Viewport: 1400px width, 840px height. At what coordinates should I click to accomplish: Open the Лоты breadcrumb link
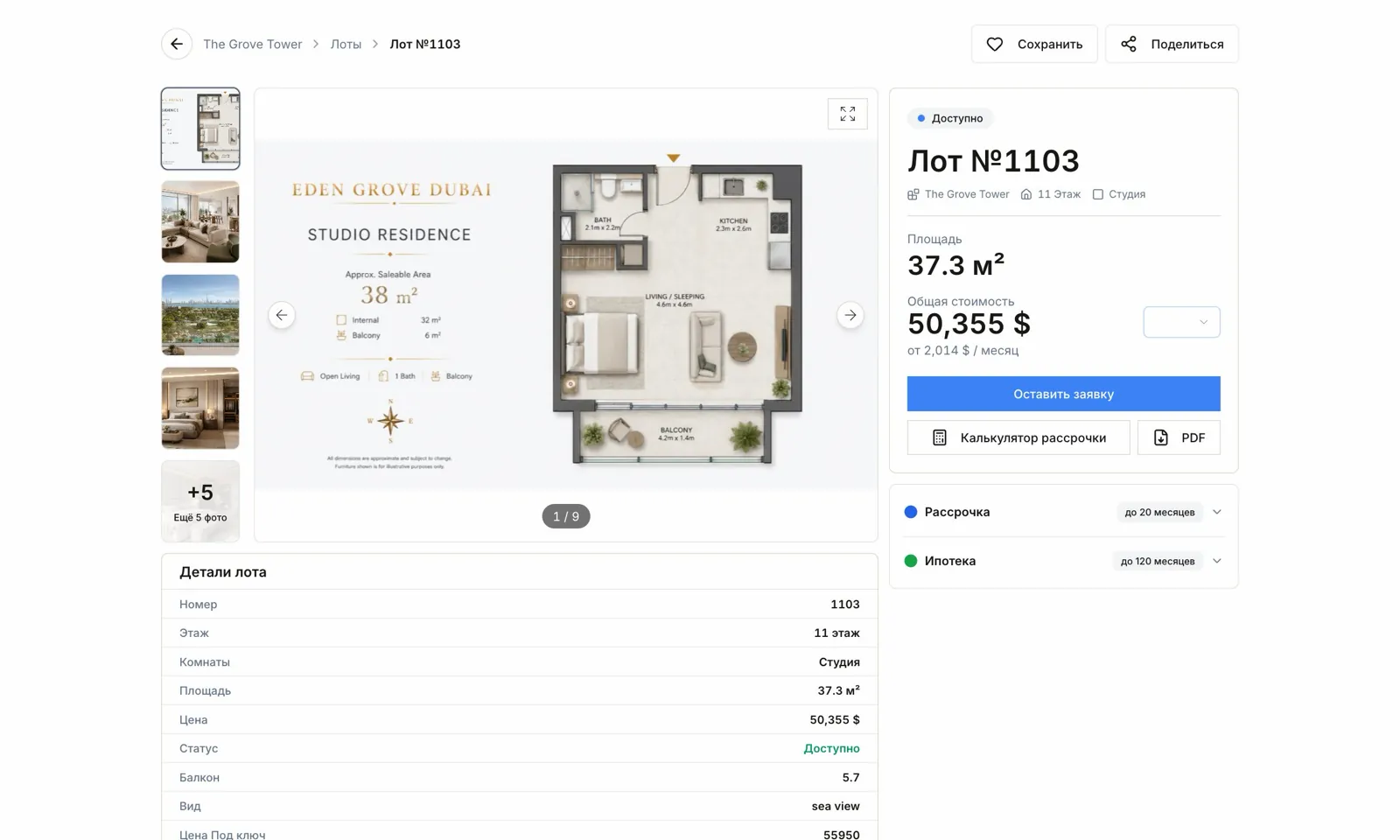click(346, 44)
